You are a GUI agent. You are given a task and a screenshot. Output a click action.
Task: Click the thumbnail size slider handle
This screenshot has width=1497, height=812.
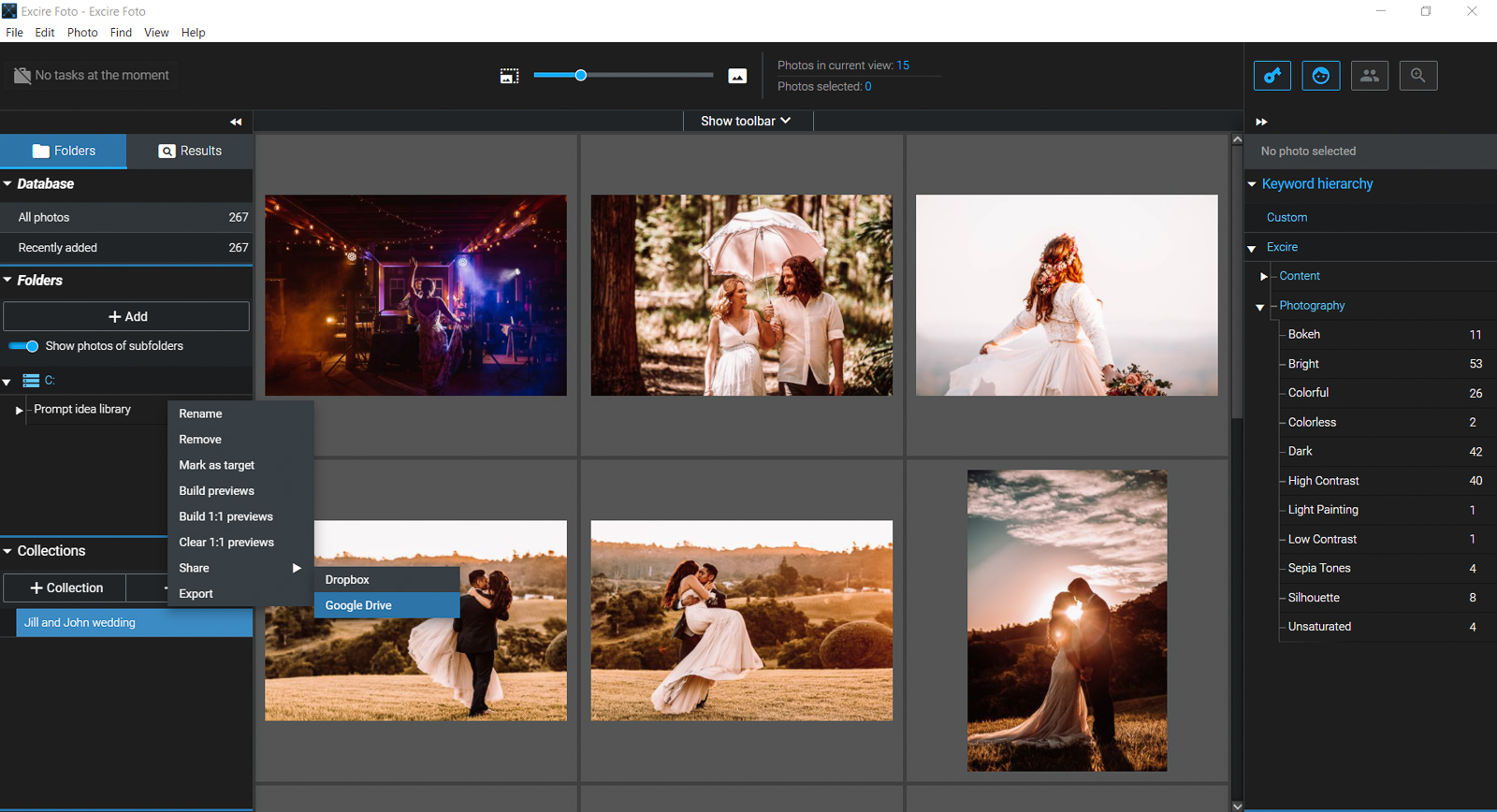coord(580,75)
